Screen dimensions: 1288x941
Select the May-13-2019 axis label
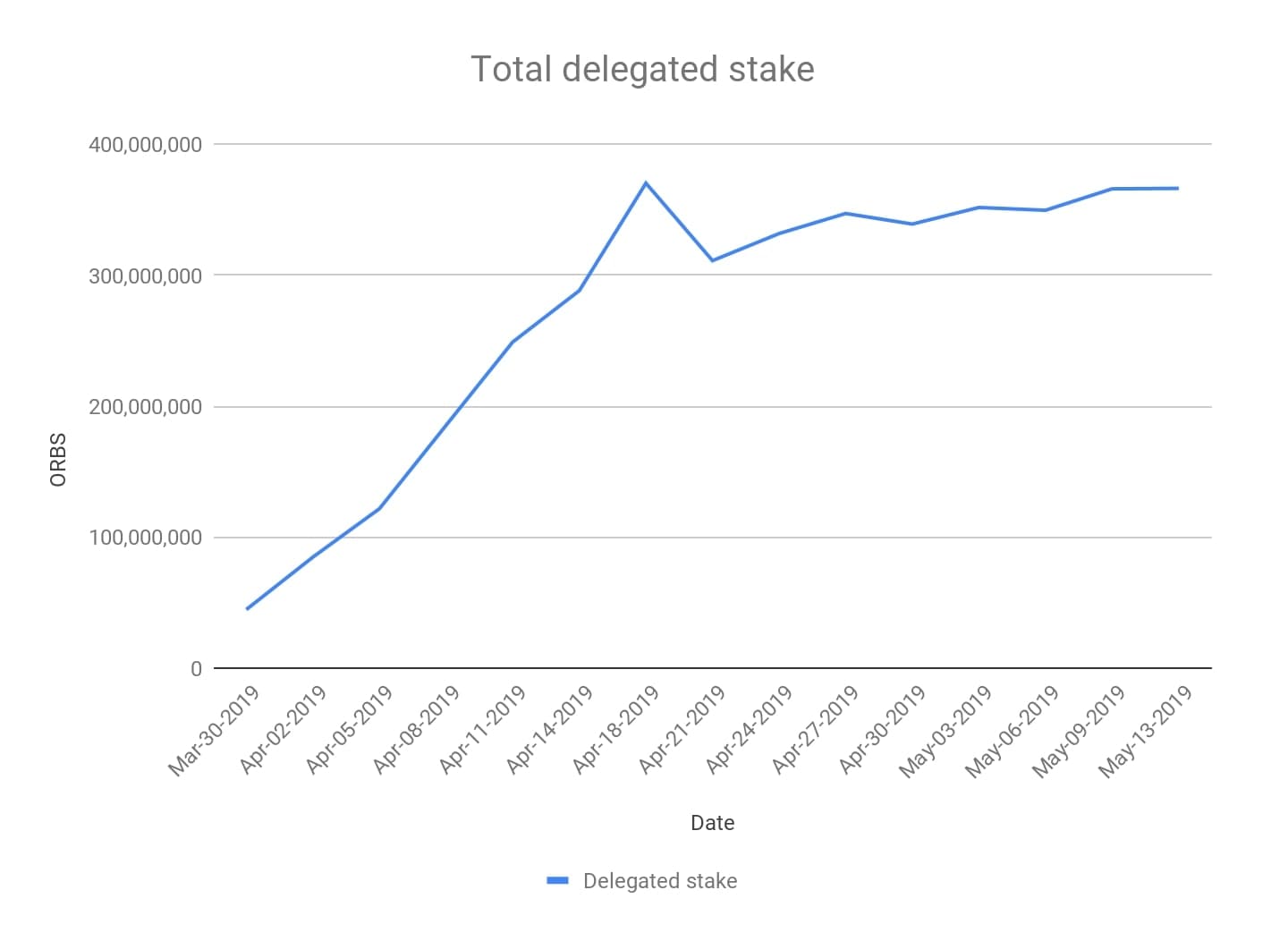point(1146,731)
